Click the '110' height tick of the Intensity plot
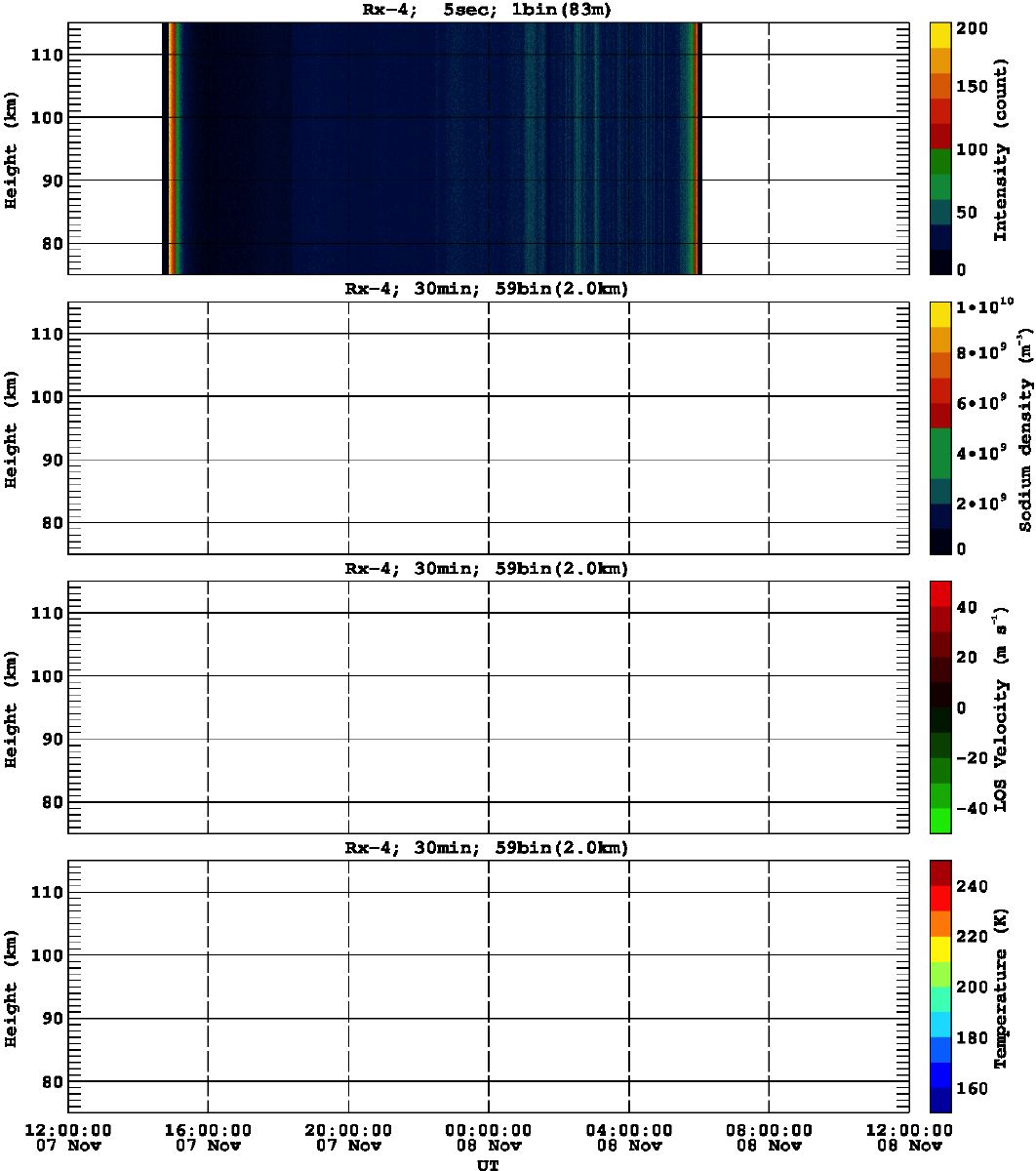This screenshot has width=1036, height=1171. (x=48, y=55)
